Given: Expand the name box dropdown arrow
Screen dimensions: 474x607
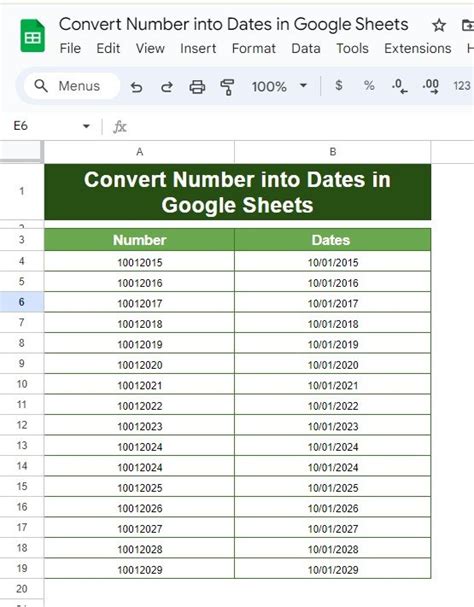Looking at the screenshot, I should [86, 126].
